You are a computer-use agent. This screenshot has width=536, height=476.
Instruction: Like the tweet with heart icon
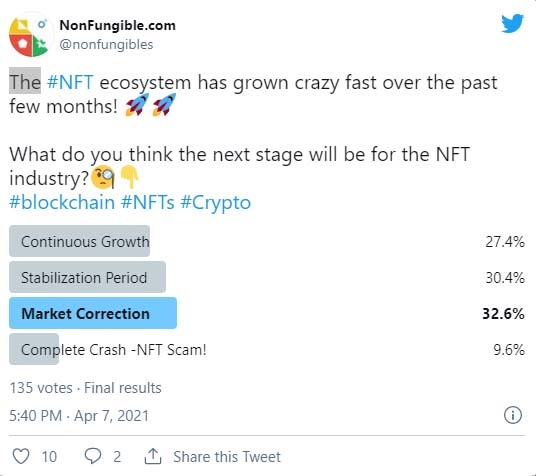click(21, 456)
